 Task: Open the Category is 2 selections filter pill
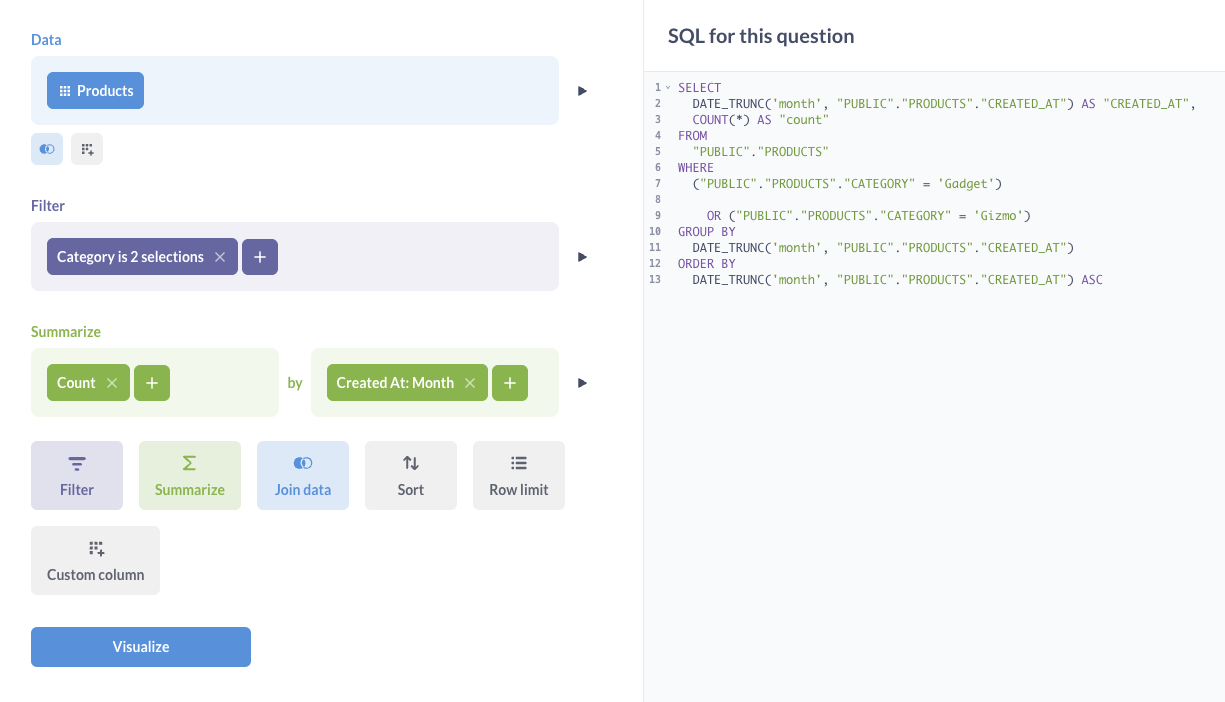[x=128, y=256]
